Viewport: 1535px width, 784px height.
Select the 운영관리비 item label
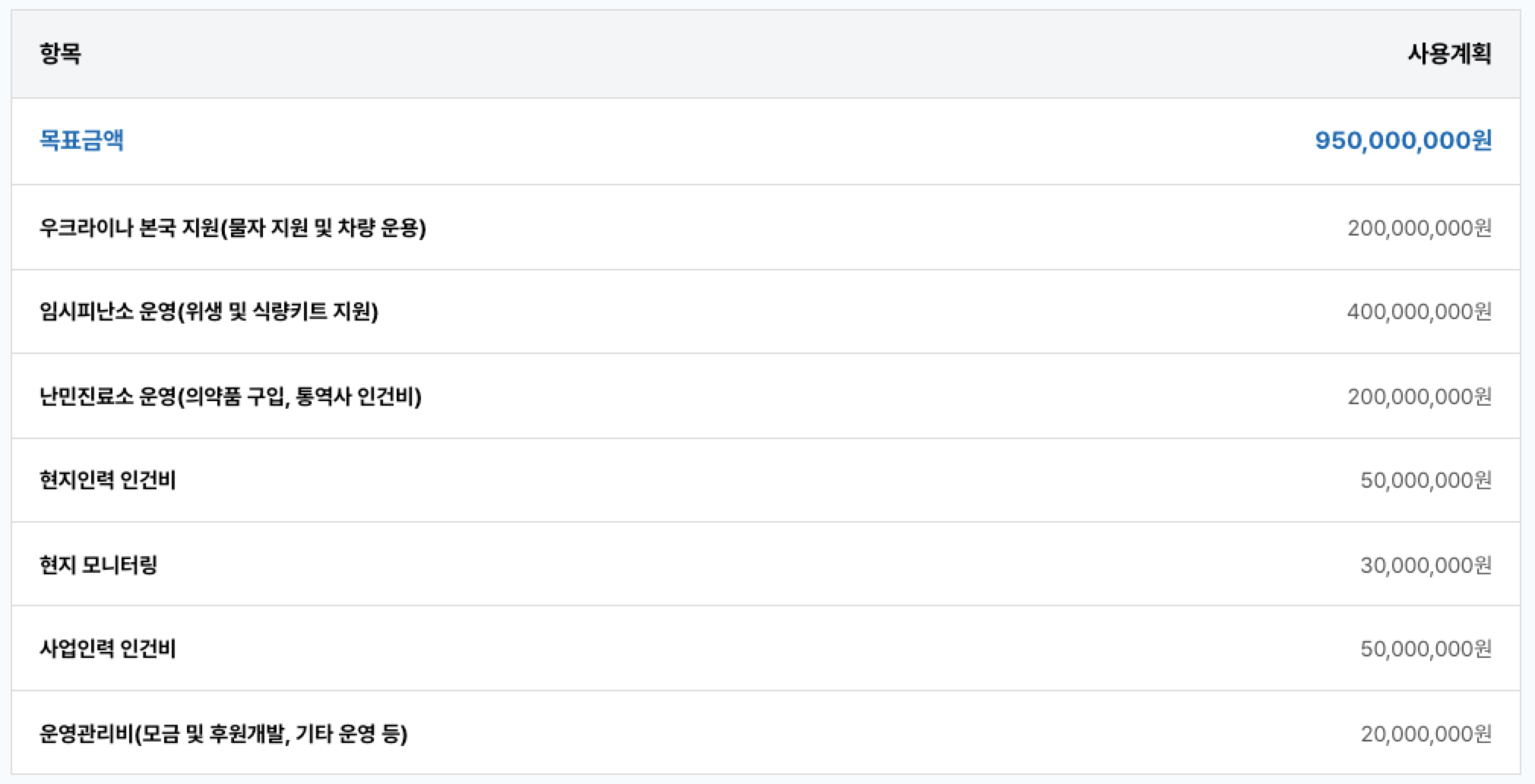[223, 734]
